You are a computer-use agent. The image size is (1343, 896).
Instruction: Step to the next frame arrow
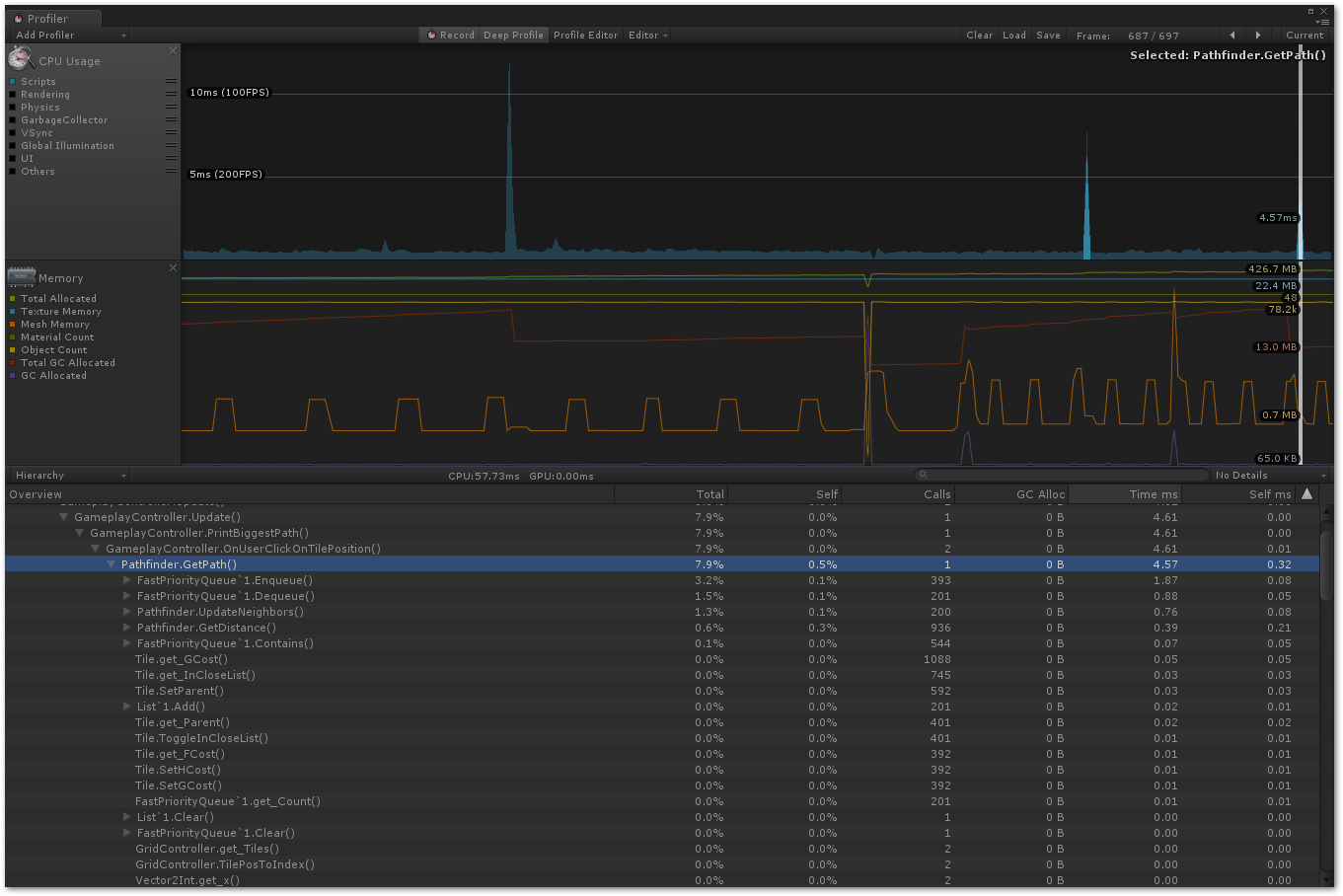click(1257, 35)
